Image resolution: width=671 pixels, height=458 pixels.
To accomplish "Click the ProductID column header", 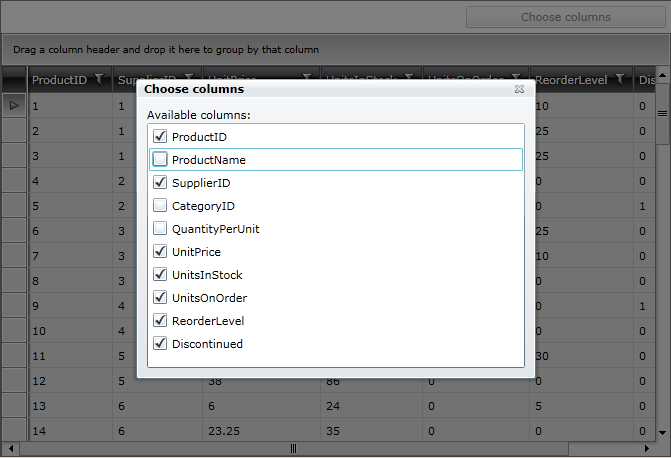I will (59, 80).
